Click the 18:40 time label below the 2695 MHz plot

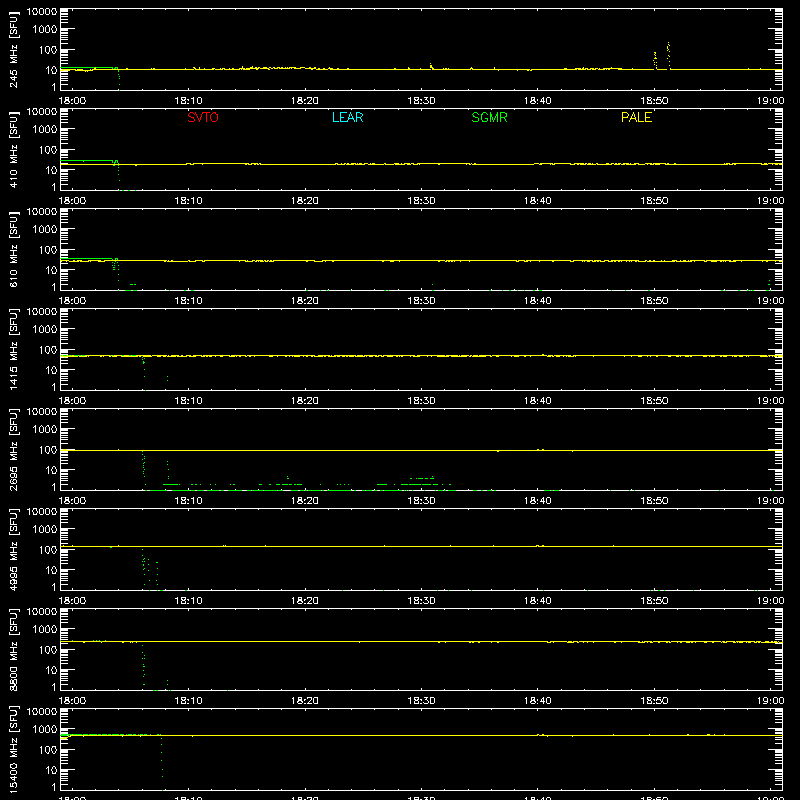[x=538, y=501]
